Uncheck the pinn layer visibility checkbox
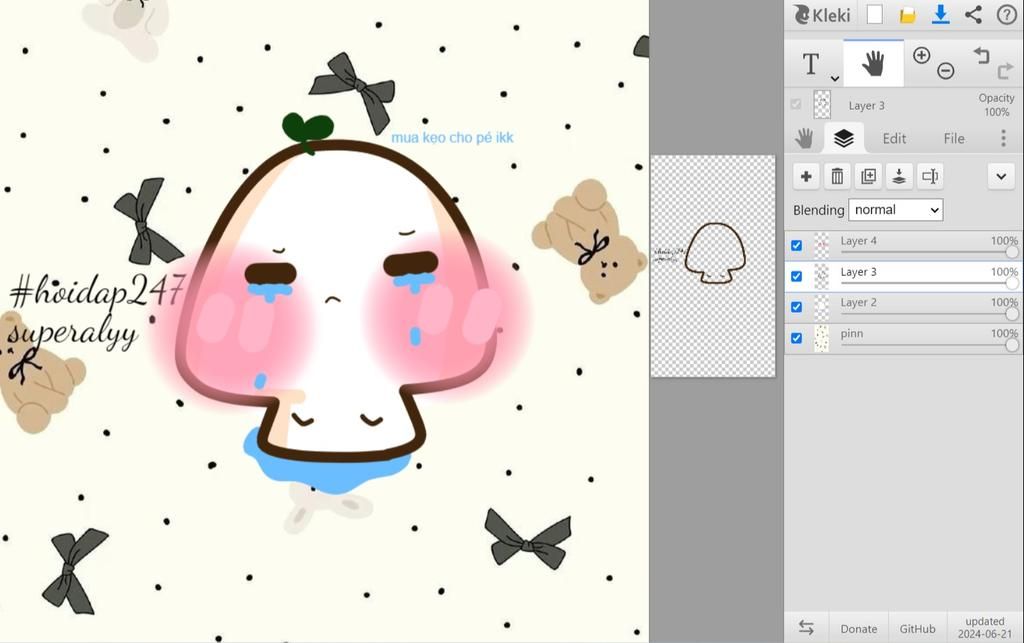 pyautogui.click(x=797, y=338)
